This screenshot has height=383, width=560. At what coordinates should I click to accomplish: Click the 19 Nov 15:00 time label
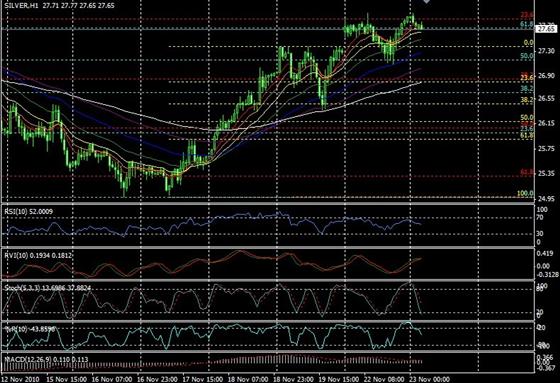coord(338,379)
